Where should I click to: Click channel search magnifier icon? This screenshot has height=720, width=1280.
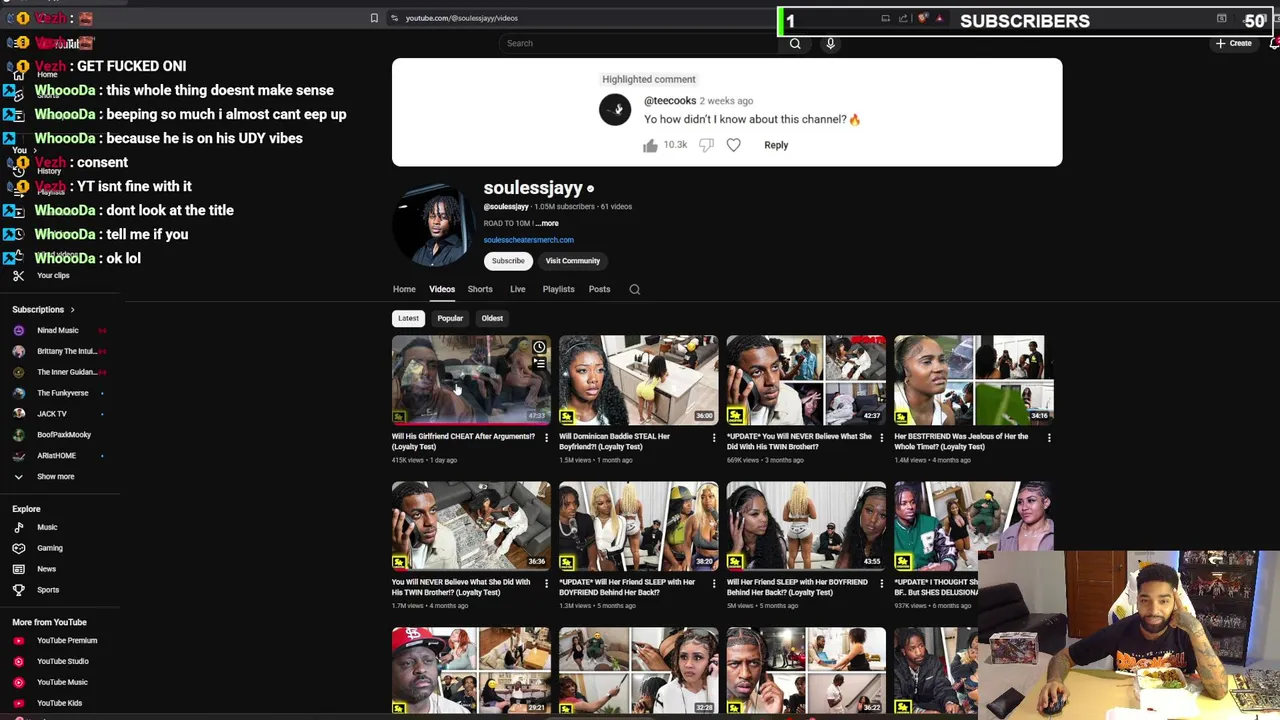click(x=634, y=289)
